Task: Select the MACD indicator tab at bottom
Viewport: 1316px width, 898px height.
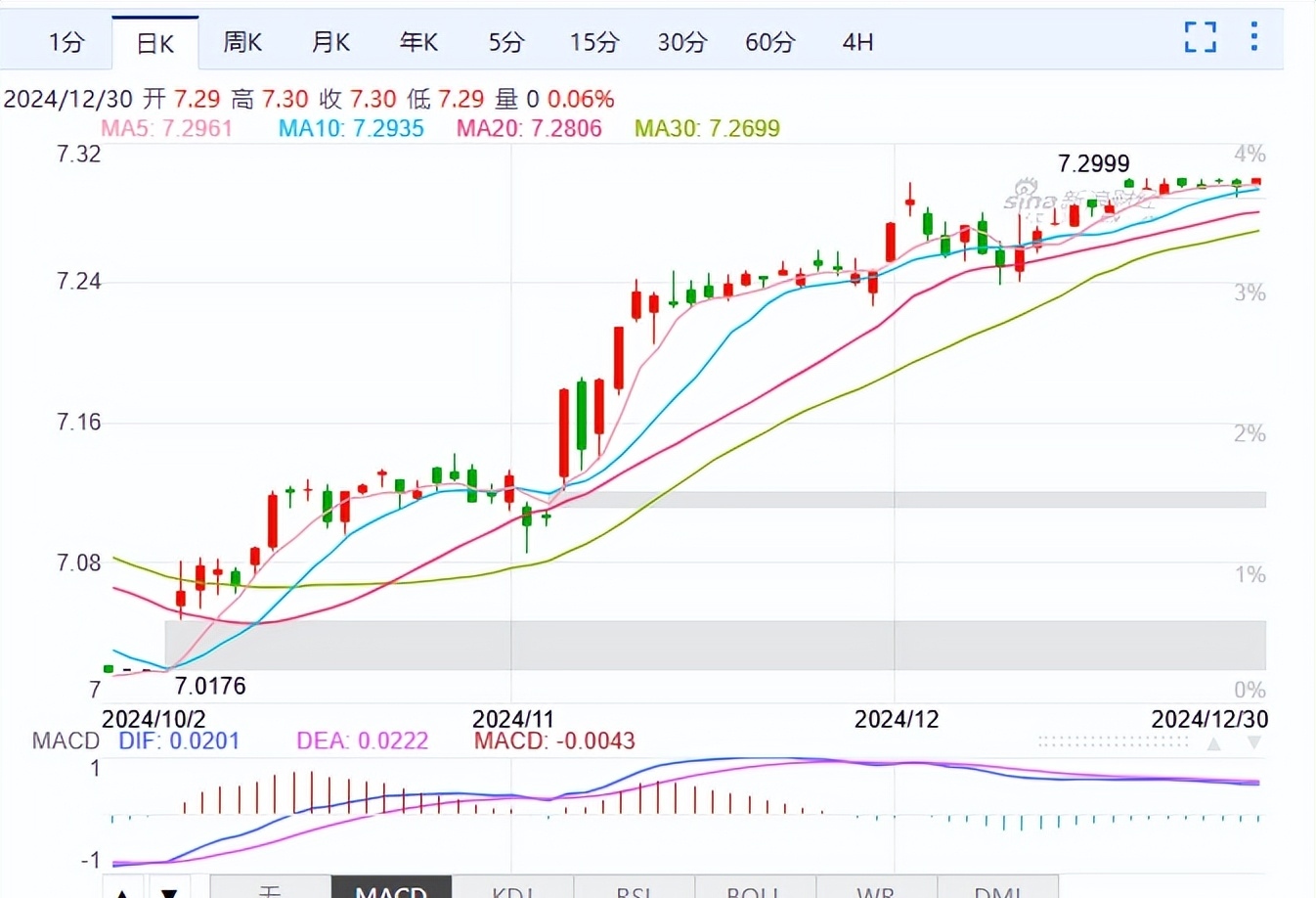Action: pos(391,888)
